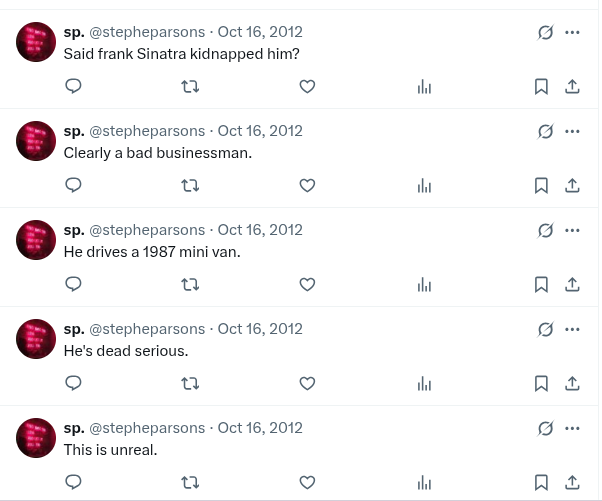The width and height of the screenshot is (602, 501).
Task: Repost the 'Clearly a bad businessman.' tweet
Action: [190, 185]
